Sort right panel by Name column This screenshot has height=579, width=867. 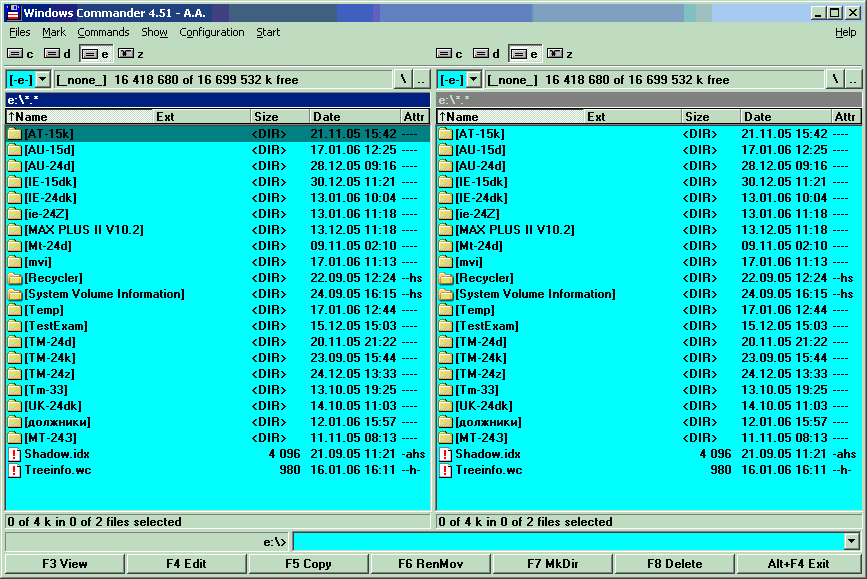click(510, 117)
